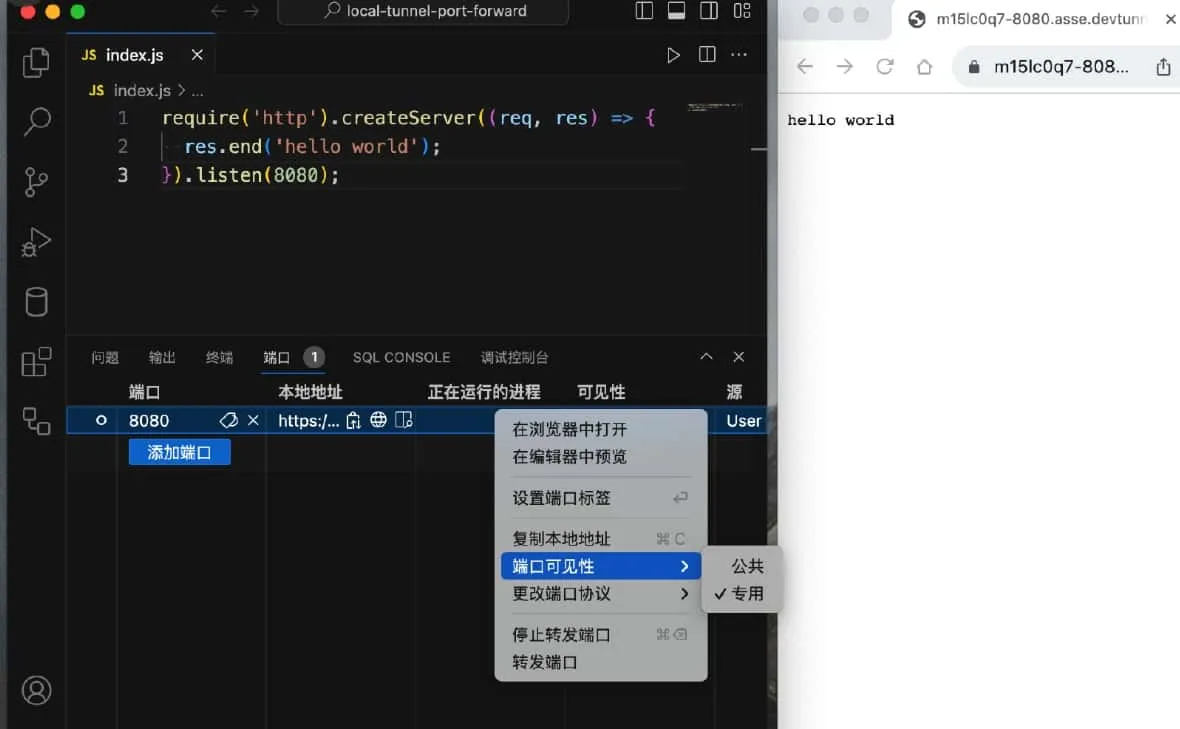
Task: Click the globe icon to open in browser
Action: click(378, 421)
